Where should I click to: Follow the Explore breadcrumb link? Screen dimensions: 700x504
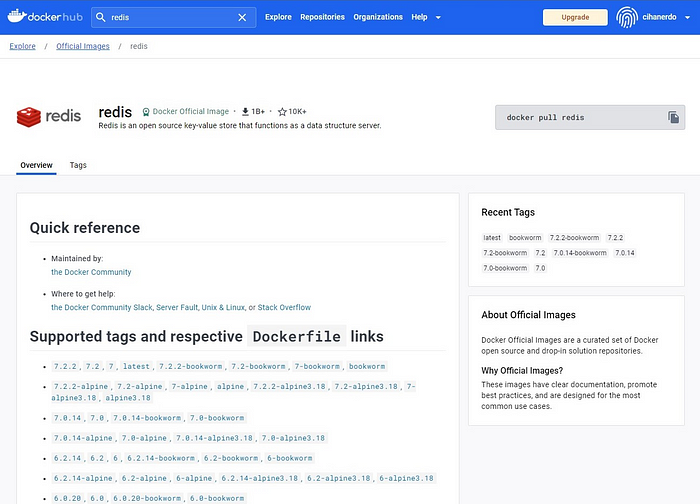tap(22, 46)
